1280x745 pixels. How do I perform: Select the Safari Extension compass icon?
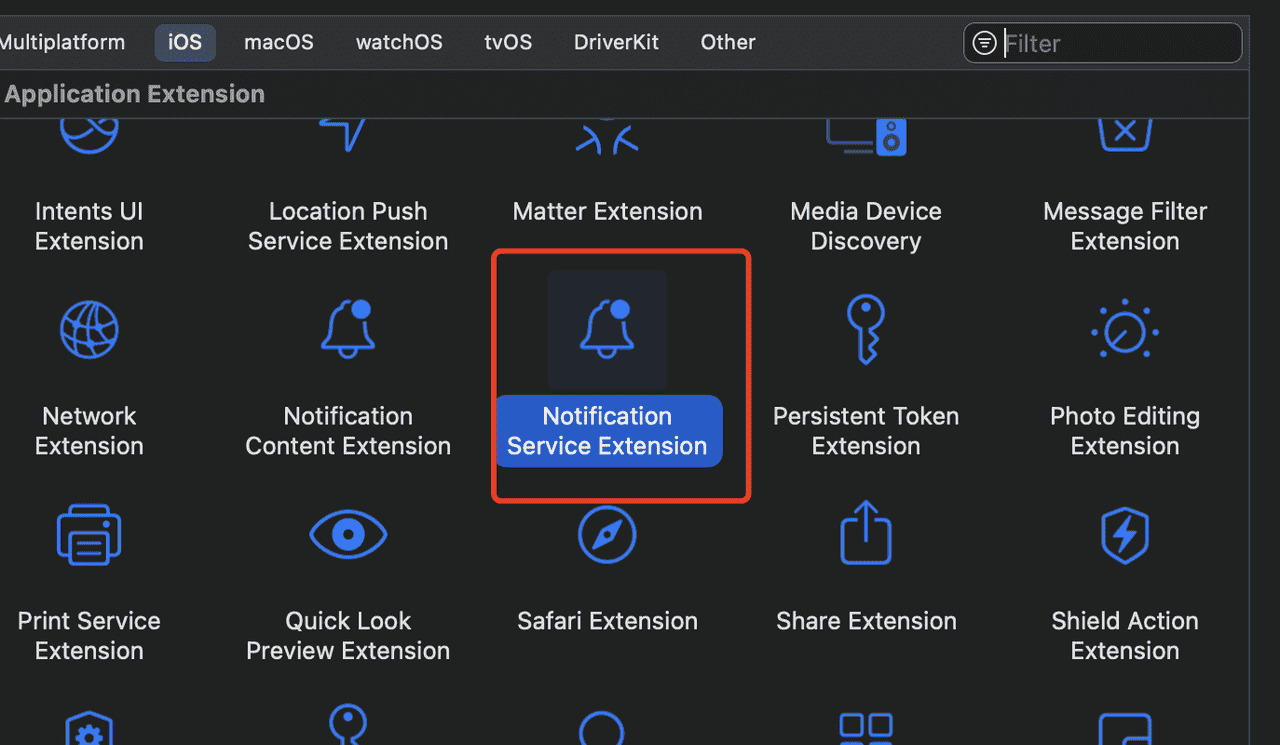(607, 534)
